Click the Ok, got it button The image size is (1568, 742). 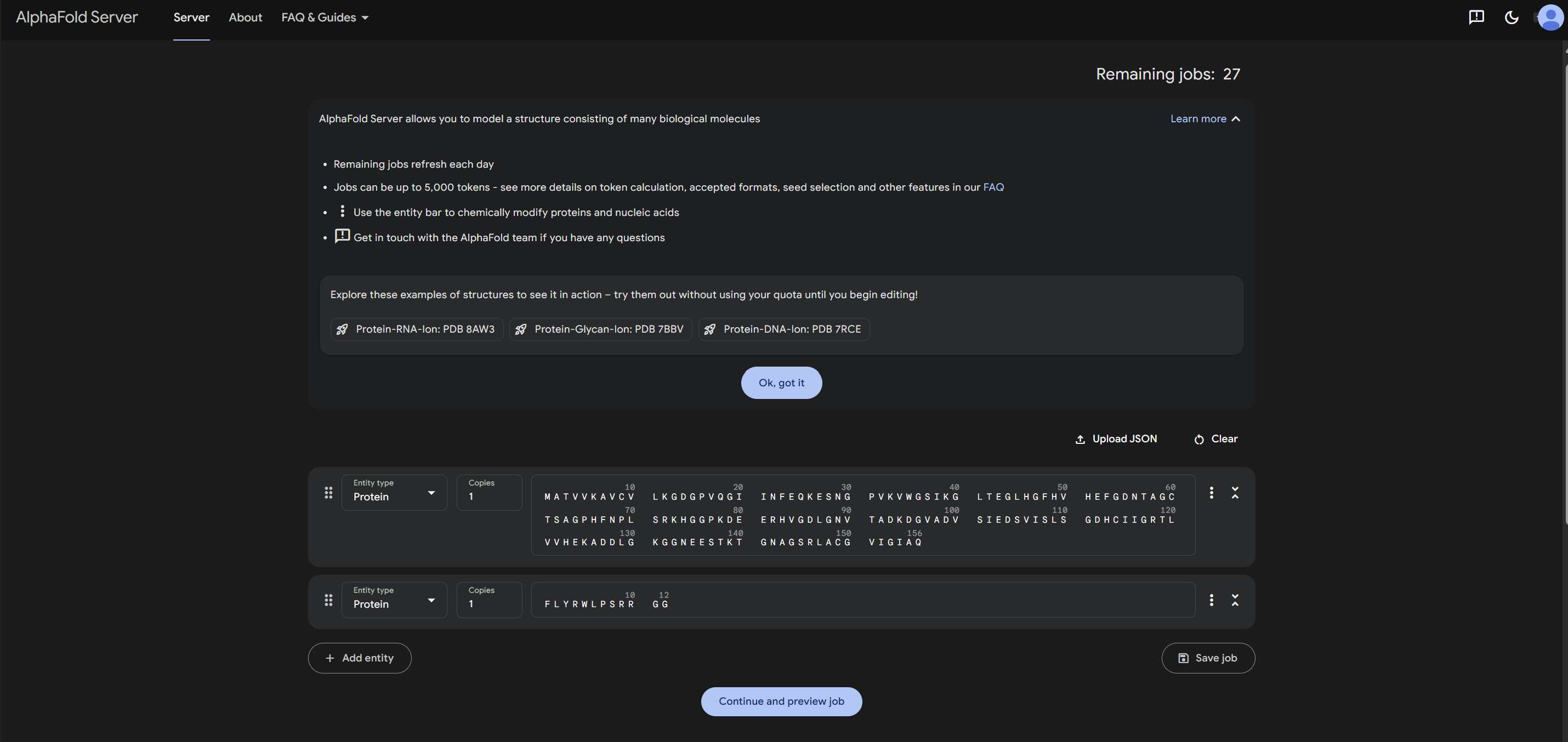coord(781,383)
